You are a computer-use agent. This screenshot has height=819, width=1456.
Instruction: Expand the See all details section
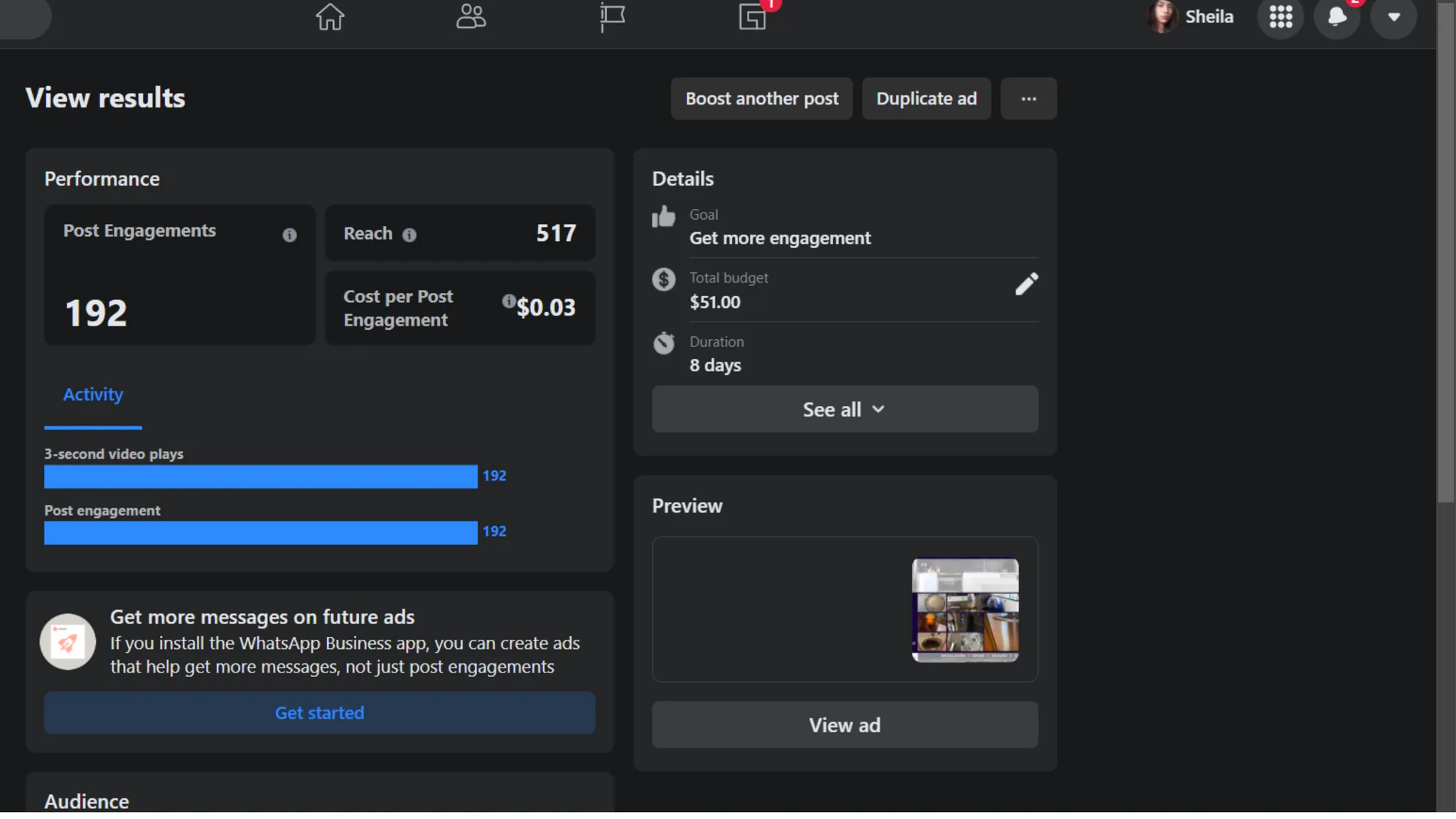pos(845,409)
